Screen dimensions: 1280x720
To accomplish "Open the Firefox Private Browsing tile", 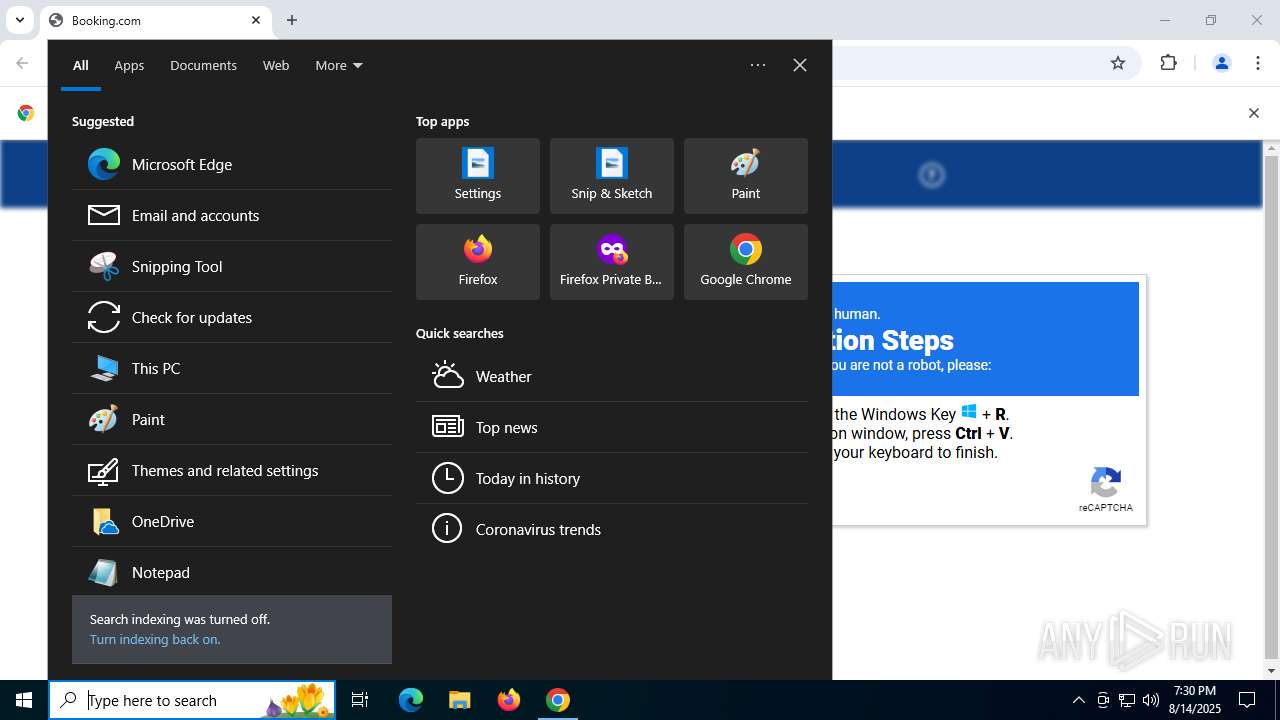I will coord(612,262).
